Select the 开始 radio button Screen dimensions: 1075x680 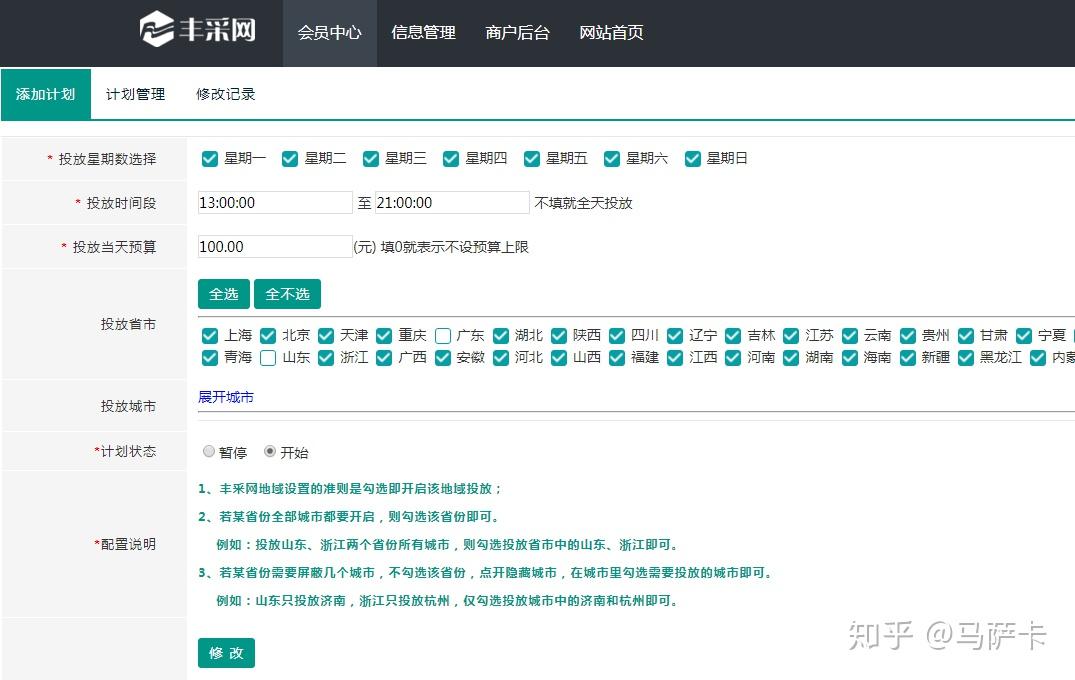tap(269, 451)
